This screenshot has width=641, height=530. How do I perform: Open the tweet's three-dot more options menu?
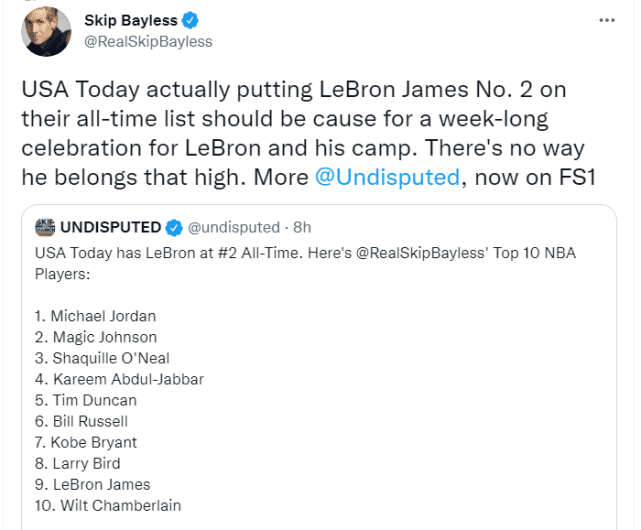pos(606,20)
